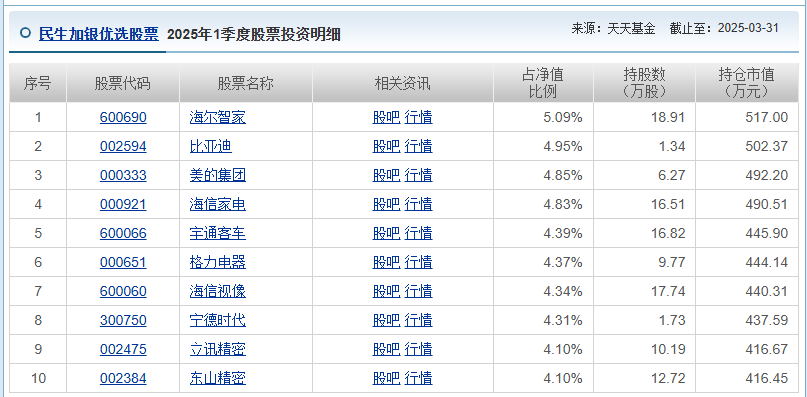This screenshot has width=807, height=397.
Task: View 行情 for 海信家电 row
Action: pos(418,204)
